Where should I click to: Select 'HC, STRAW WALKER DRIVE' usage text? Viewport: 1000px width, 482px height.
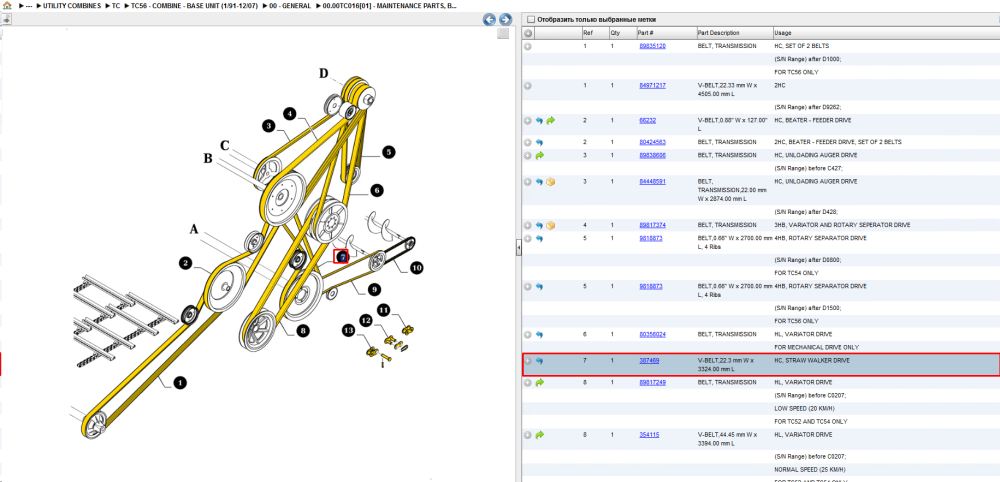coord(811,361)
